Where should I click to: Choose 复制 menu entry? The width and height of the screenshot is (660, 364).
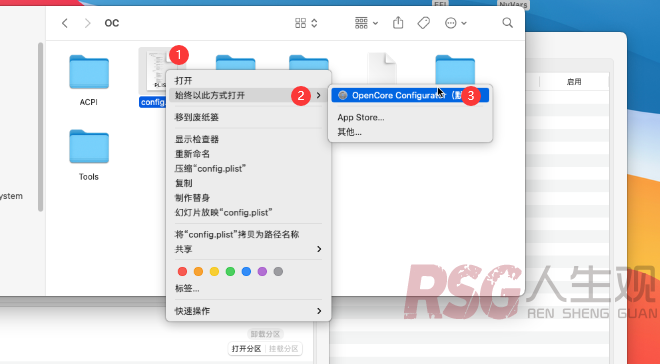click(248, 183)
